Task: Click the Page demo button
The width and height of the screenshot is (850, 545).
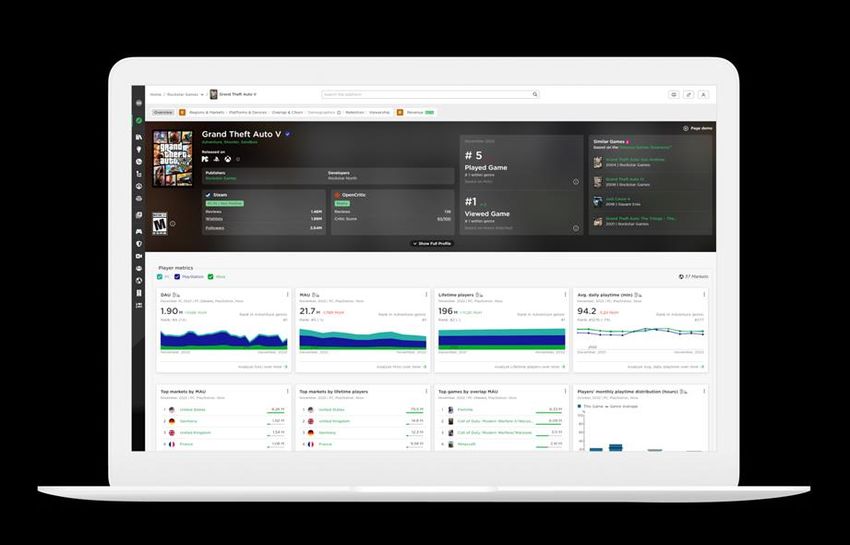Action: (698, 129)
